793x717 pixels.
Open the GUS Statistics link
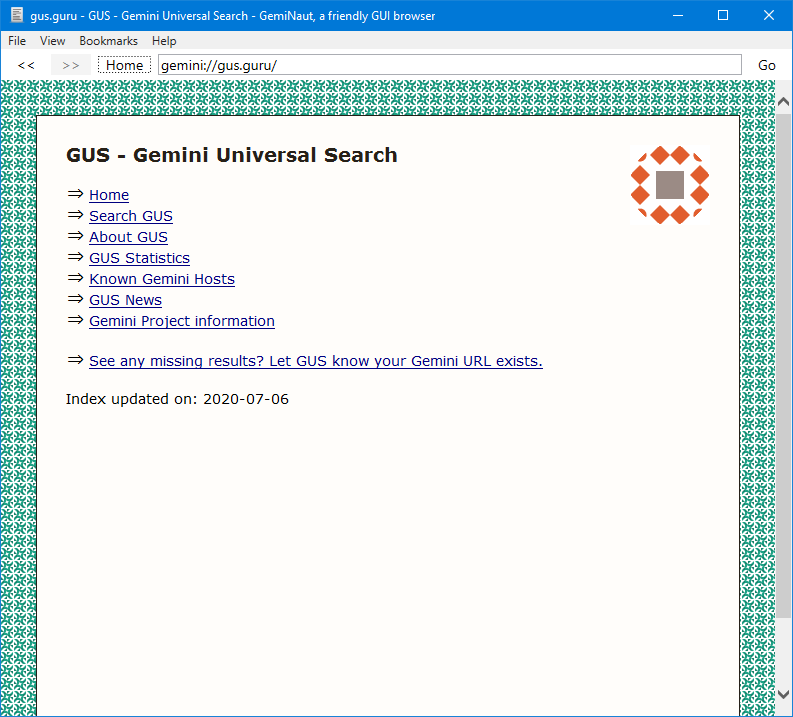[x=139, y=258]
